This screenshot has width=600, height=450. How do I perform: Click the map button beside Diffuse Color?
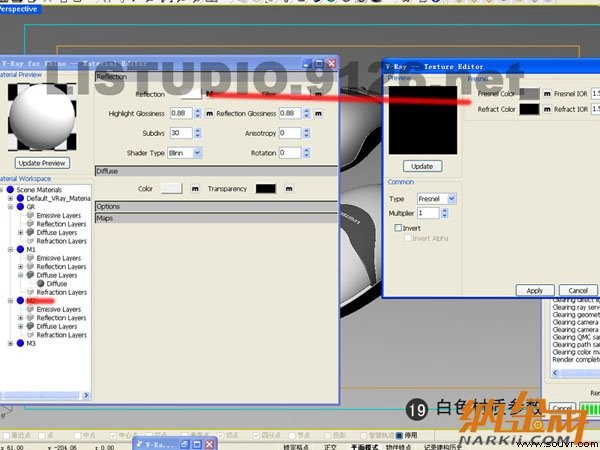(x=195, y=189)
